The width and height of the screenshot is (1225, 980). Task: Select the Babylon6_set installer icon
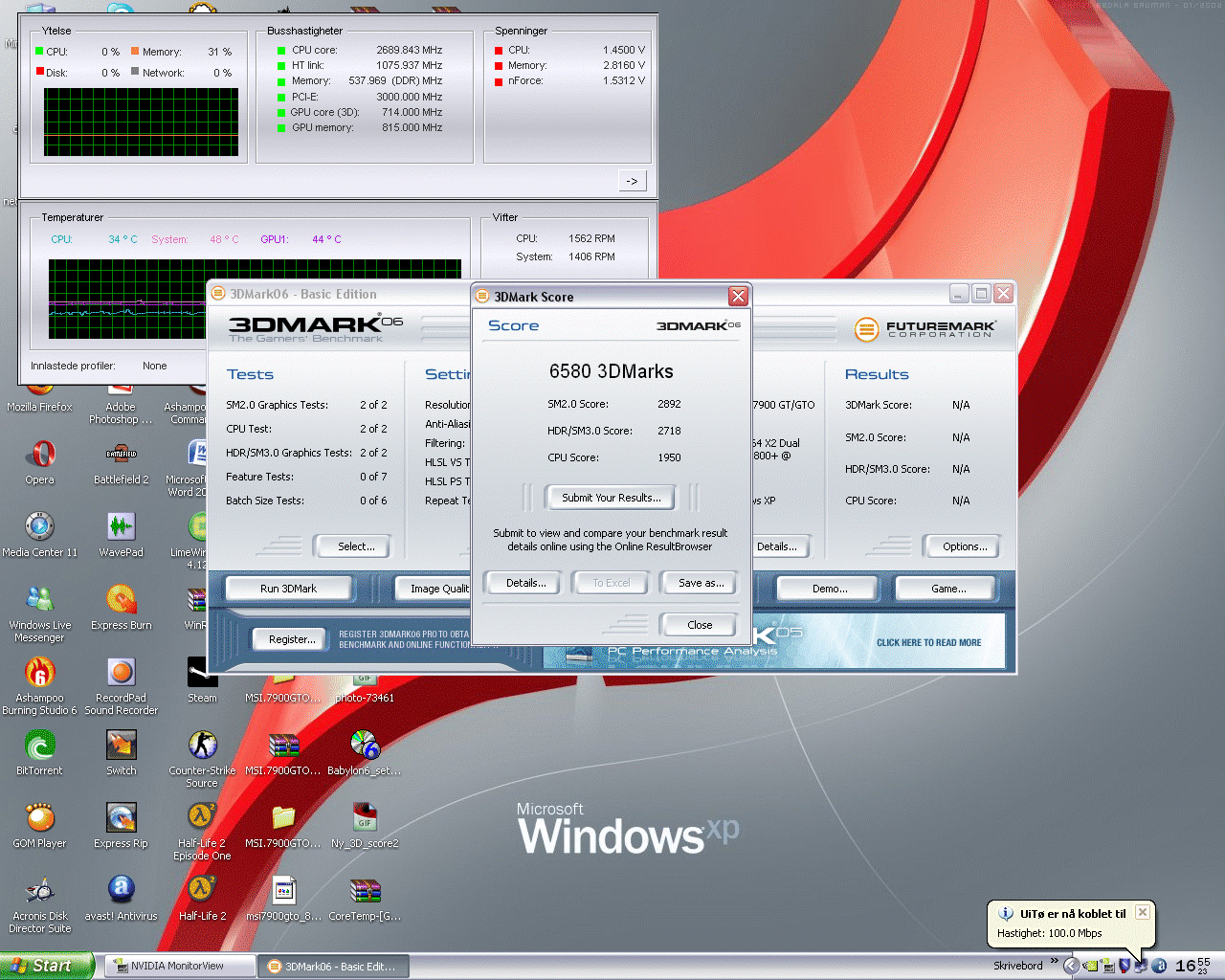point(365,752)
